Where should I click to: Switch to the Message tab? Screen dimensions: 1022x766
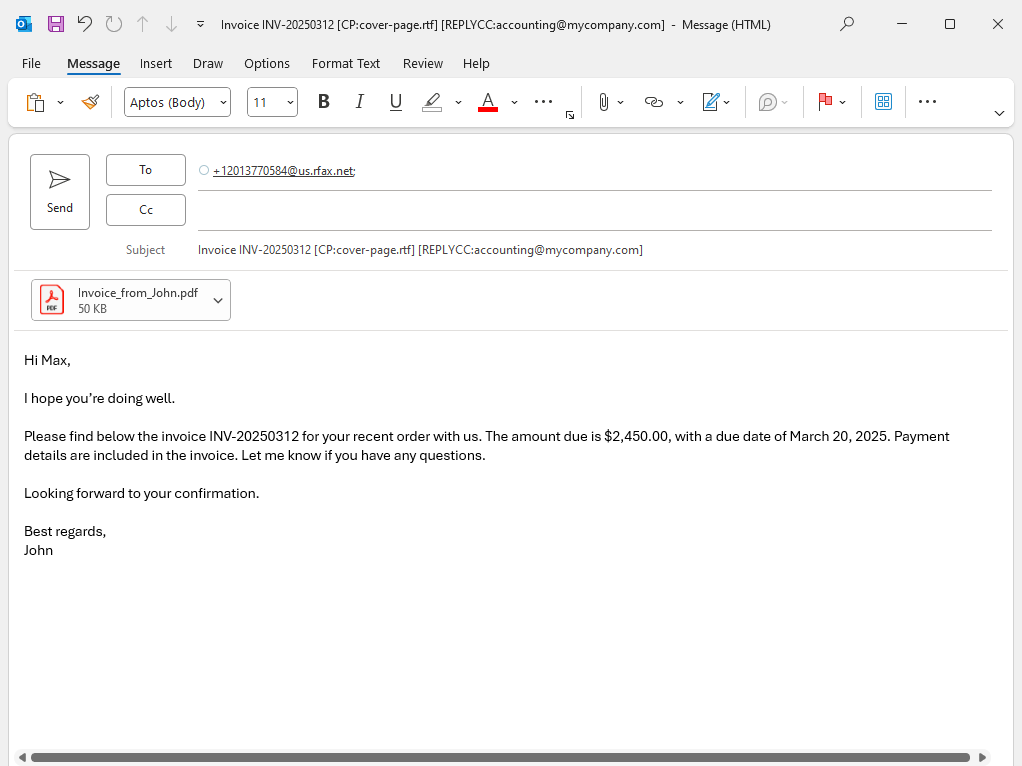click(93, 63)
